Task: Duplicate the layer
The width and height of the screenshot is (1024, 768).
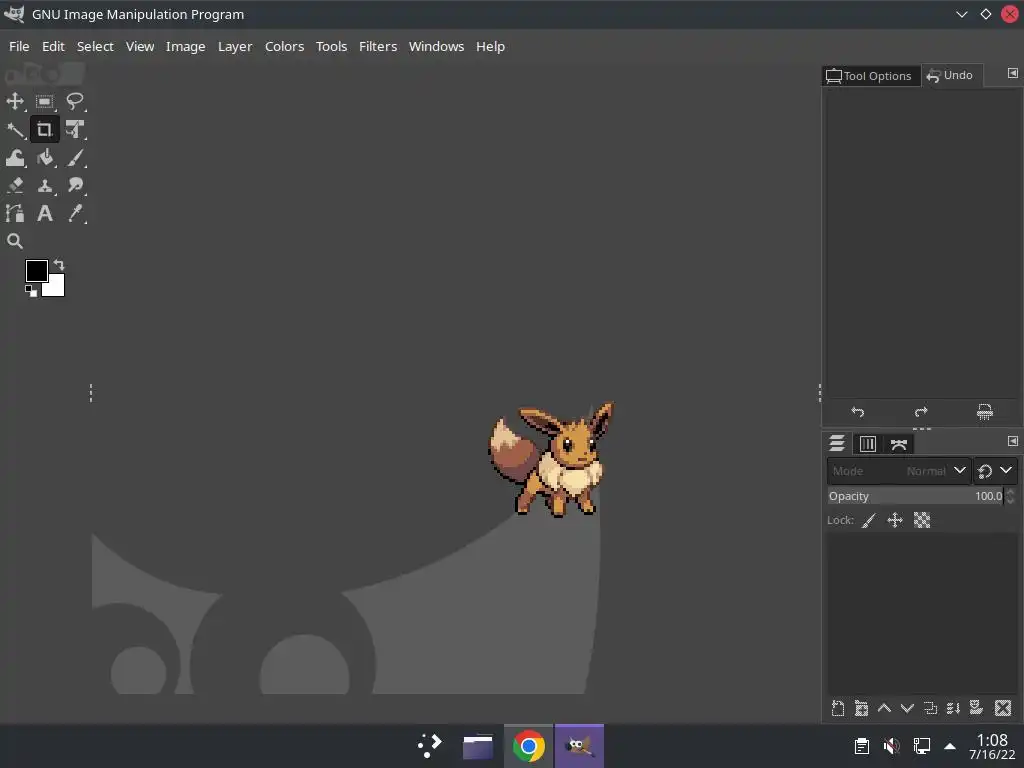Action: click(931, 709)
